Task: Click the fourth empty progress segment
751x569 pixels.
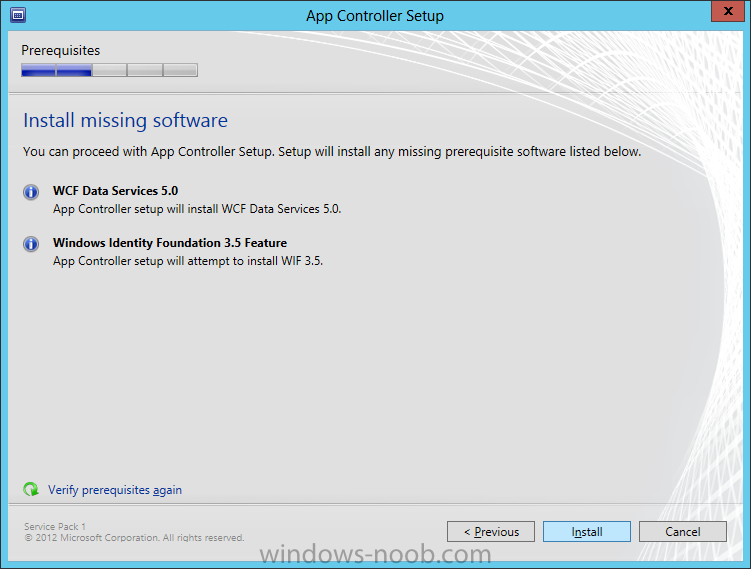Action: pos(145,70)
